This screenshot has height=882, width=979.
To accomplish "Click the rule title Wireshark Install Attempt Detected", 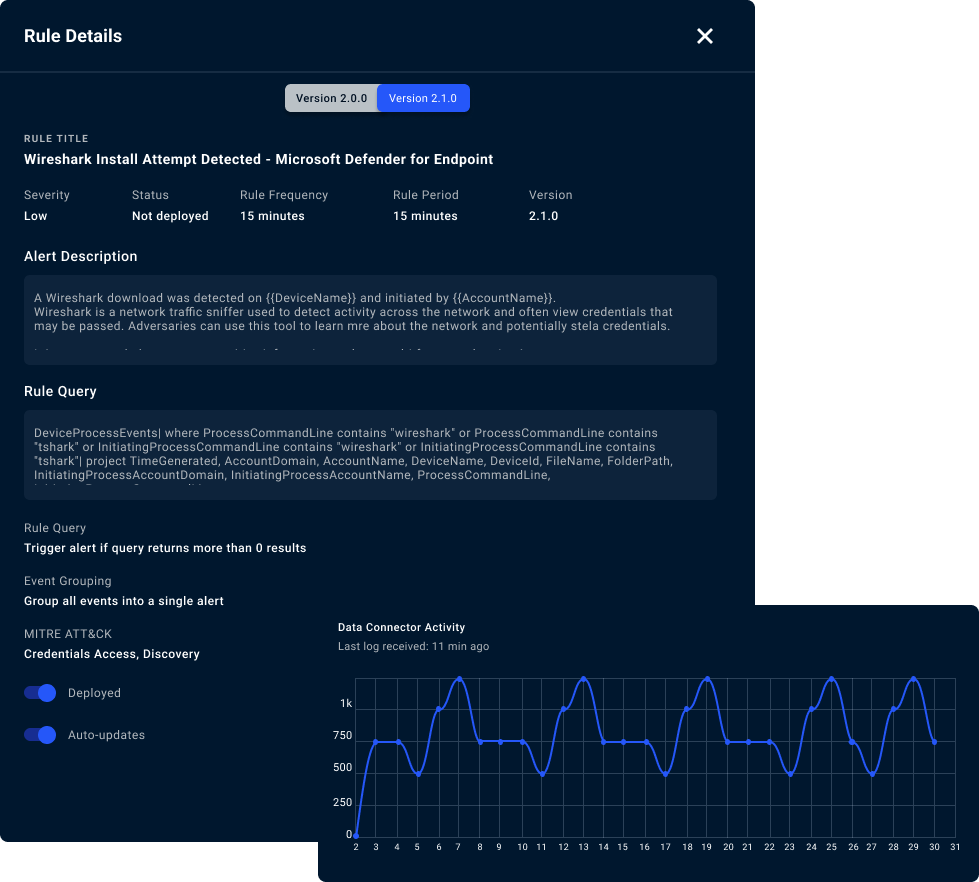I will [258, 159].
